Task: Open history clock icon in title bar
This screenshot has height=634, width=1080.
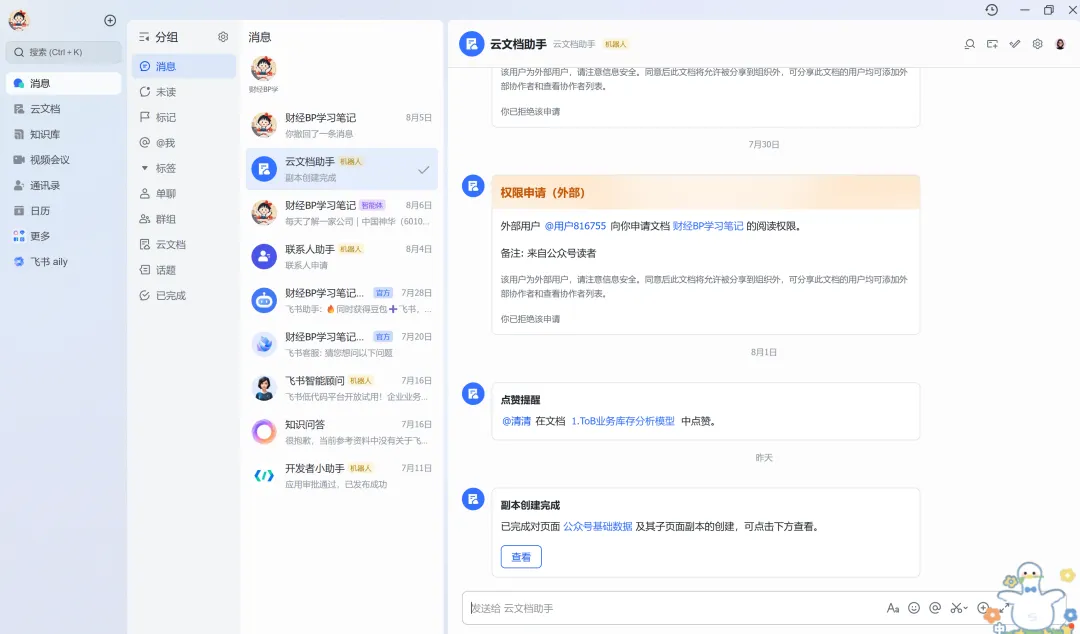Action: point(991,10)
